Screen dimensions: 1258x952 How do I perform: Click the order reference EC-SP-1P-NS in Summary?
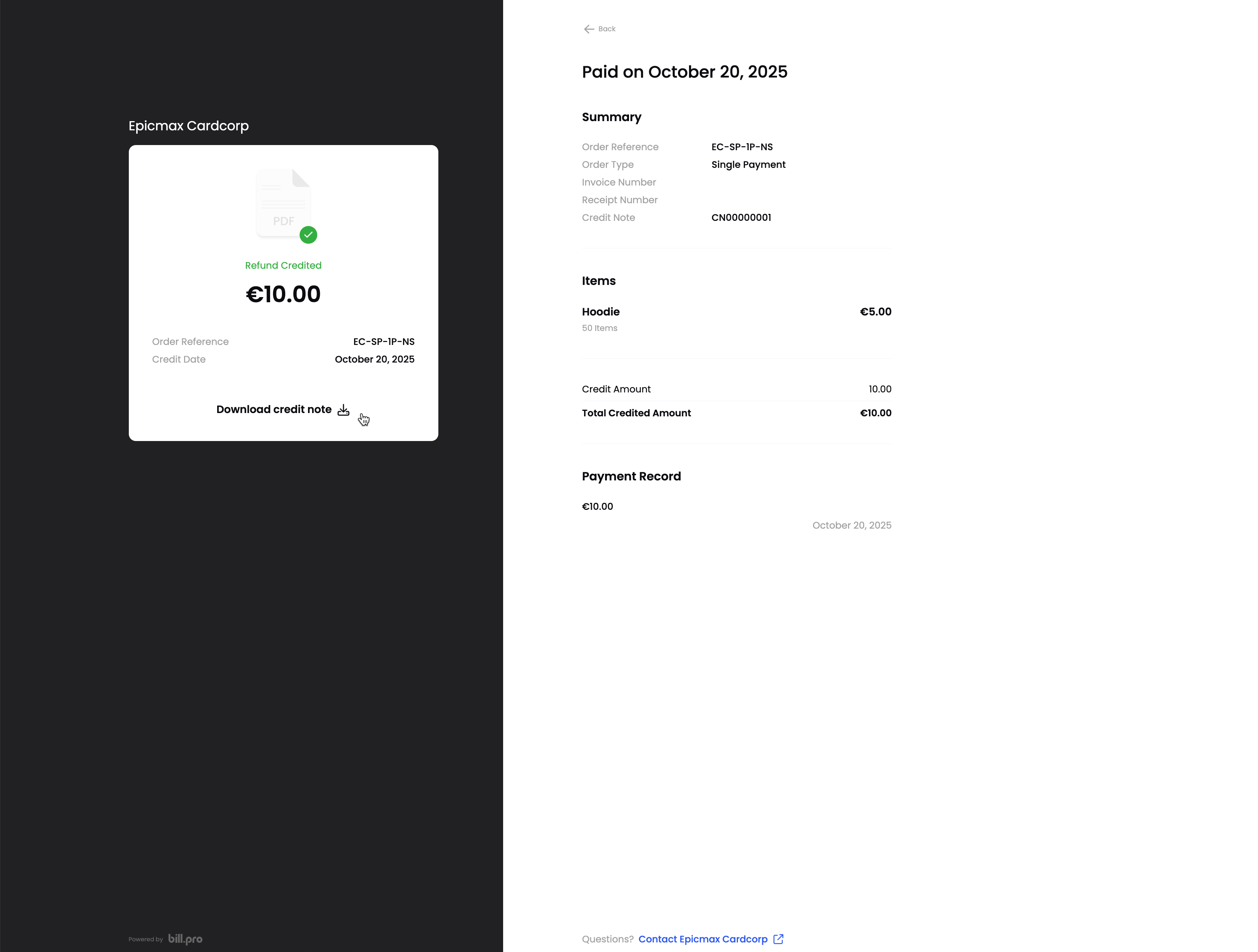(742, 147)
